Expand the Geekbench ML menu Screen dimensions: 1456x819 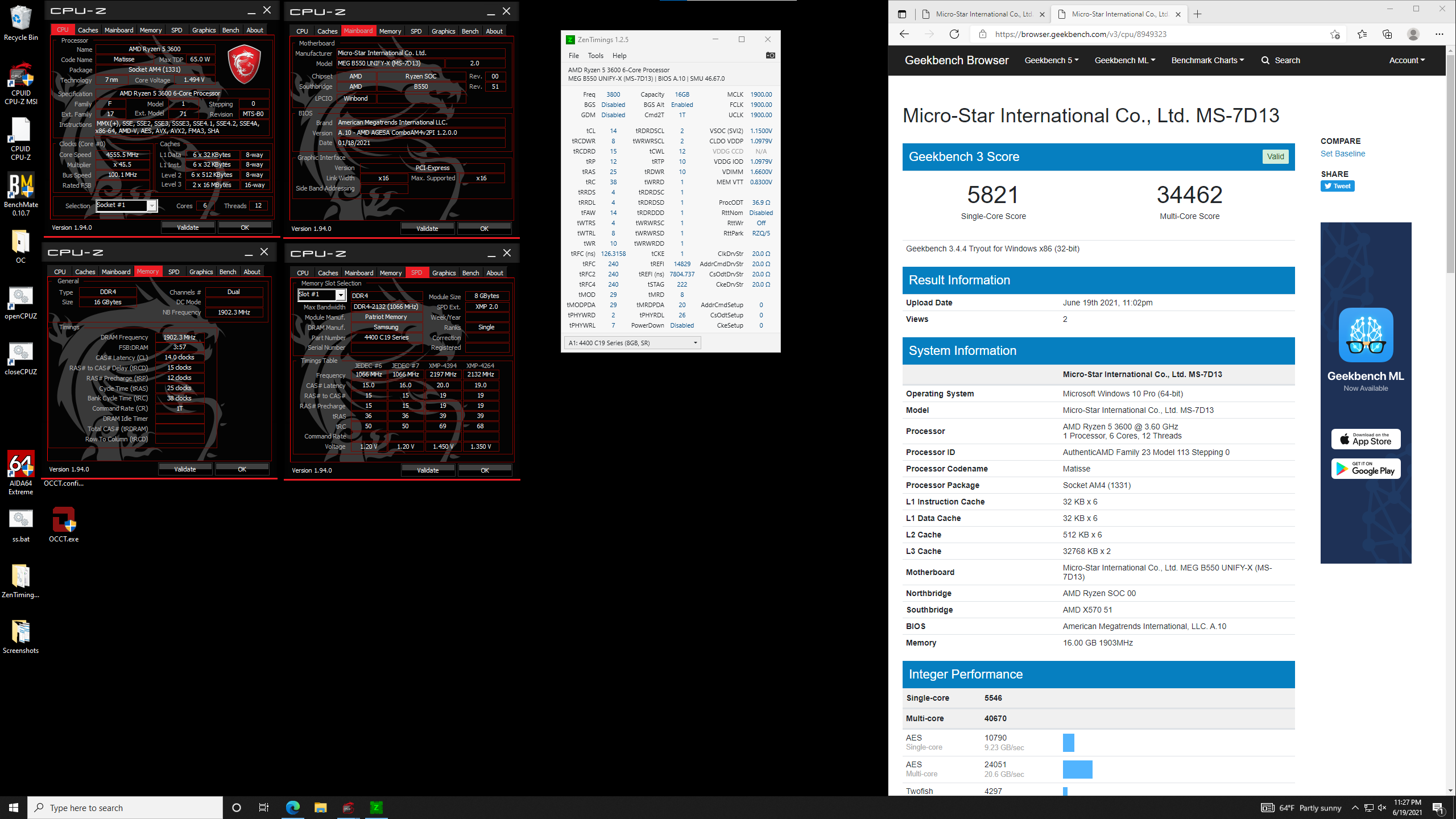(x=1124, y=60)
